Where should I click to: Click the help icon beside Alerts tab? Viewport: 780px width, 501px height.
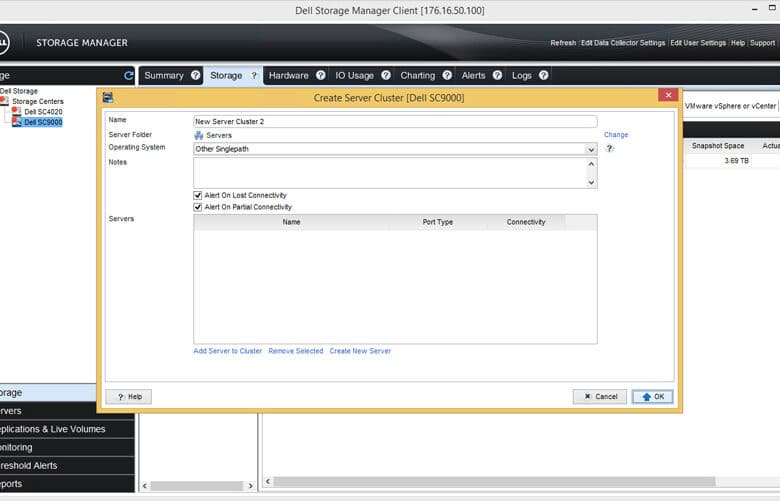(497, 75)
